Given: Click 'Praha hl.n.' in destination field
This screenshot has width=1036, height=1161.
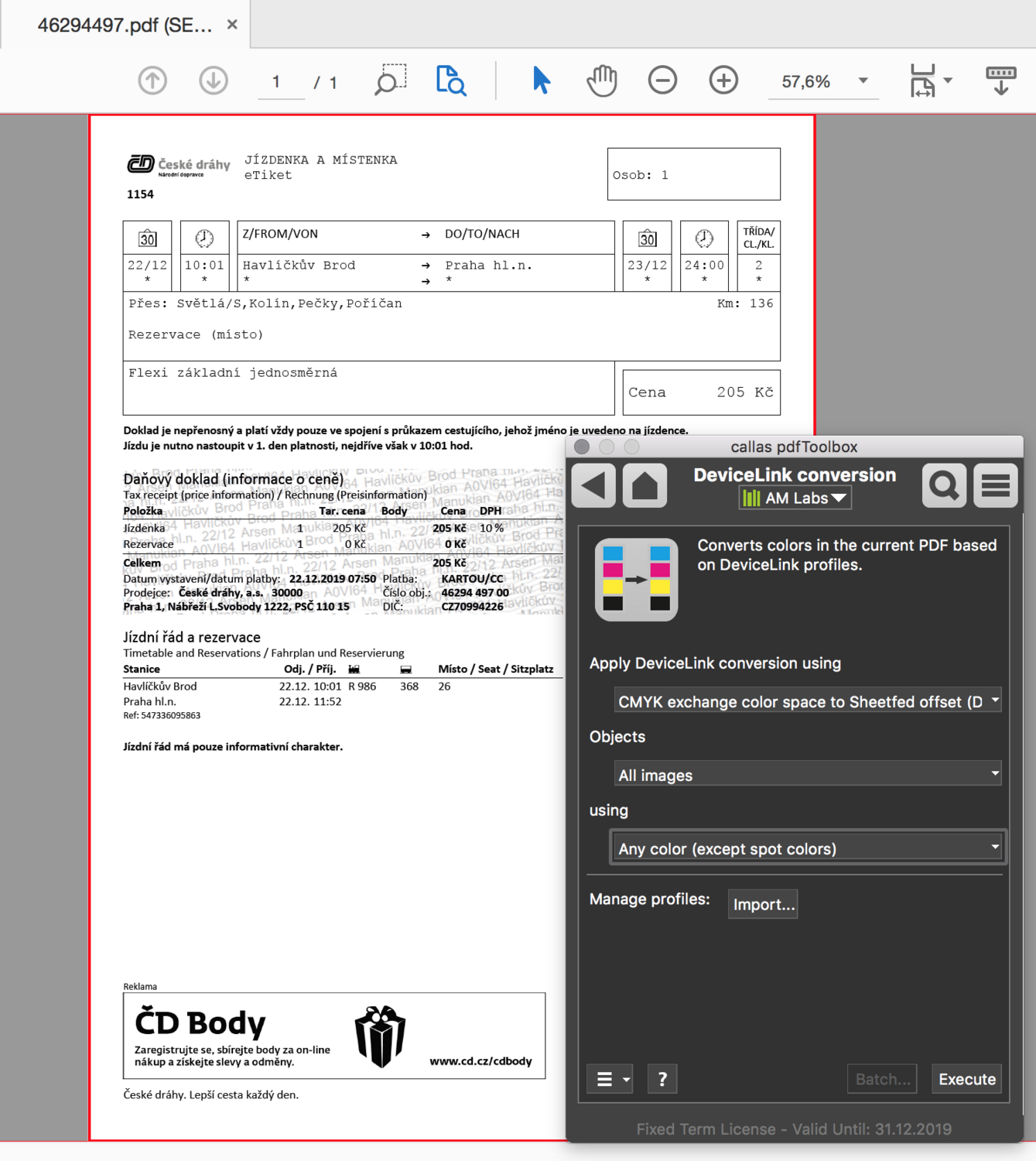Looking at the screenshot, I should [489, 265].
